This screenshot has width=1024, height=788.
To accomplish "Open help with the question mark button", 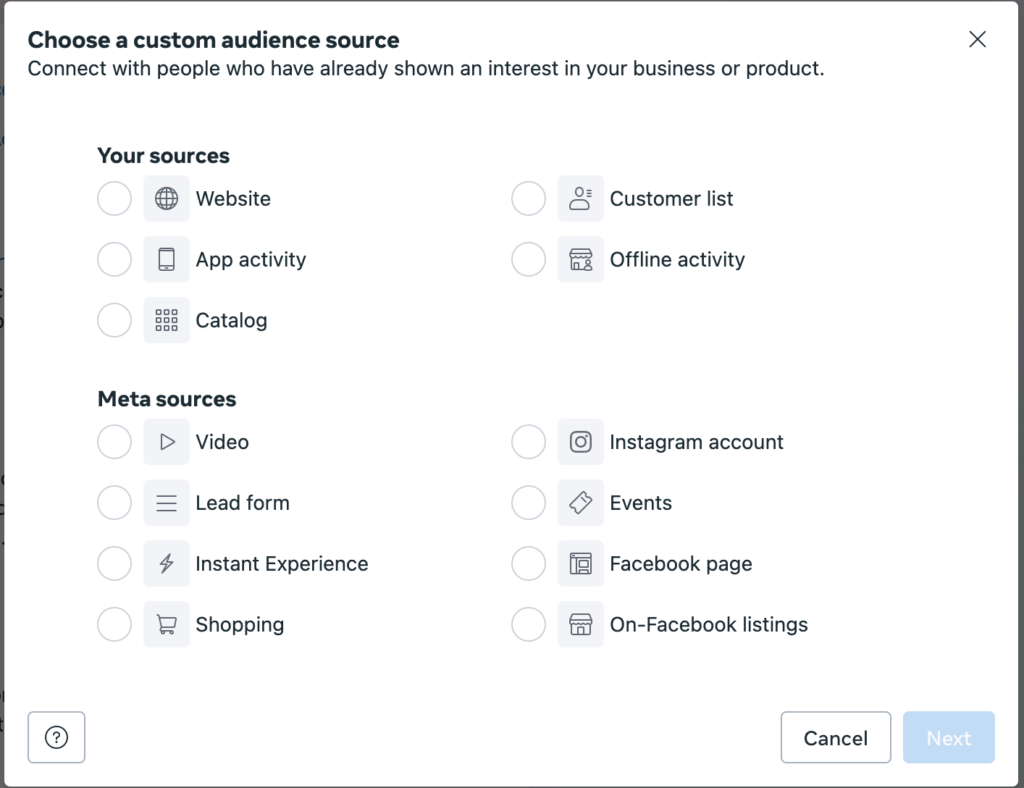I will [x=57, y=738].
